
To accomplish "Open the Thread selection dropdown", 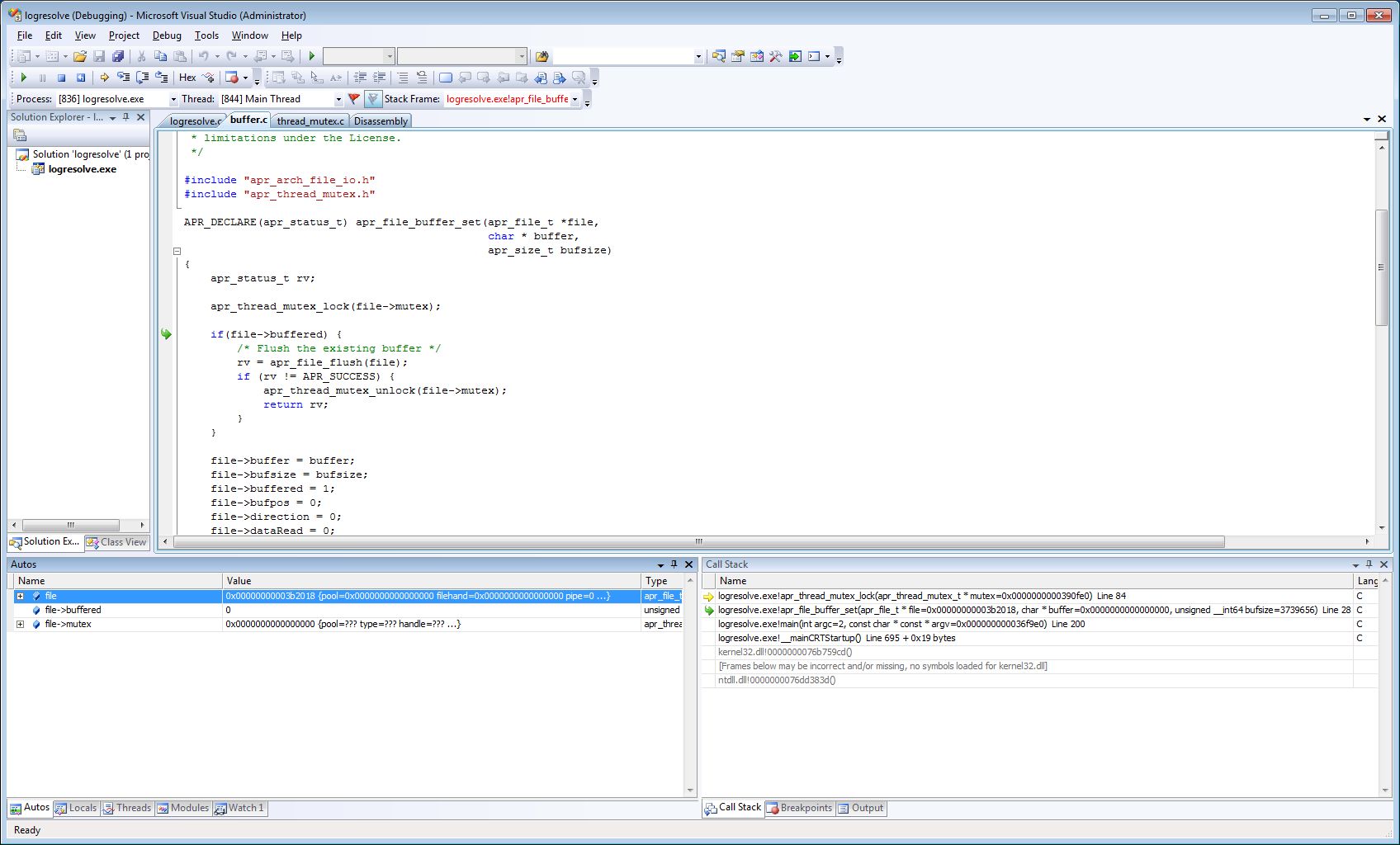I will pyautogui.click(x=338, y=99).
